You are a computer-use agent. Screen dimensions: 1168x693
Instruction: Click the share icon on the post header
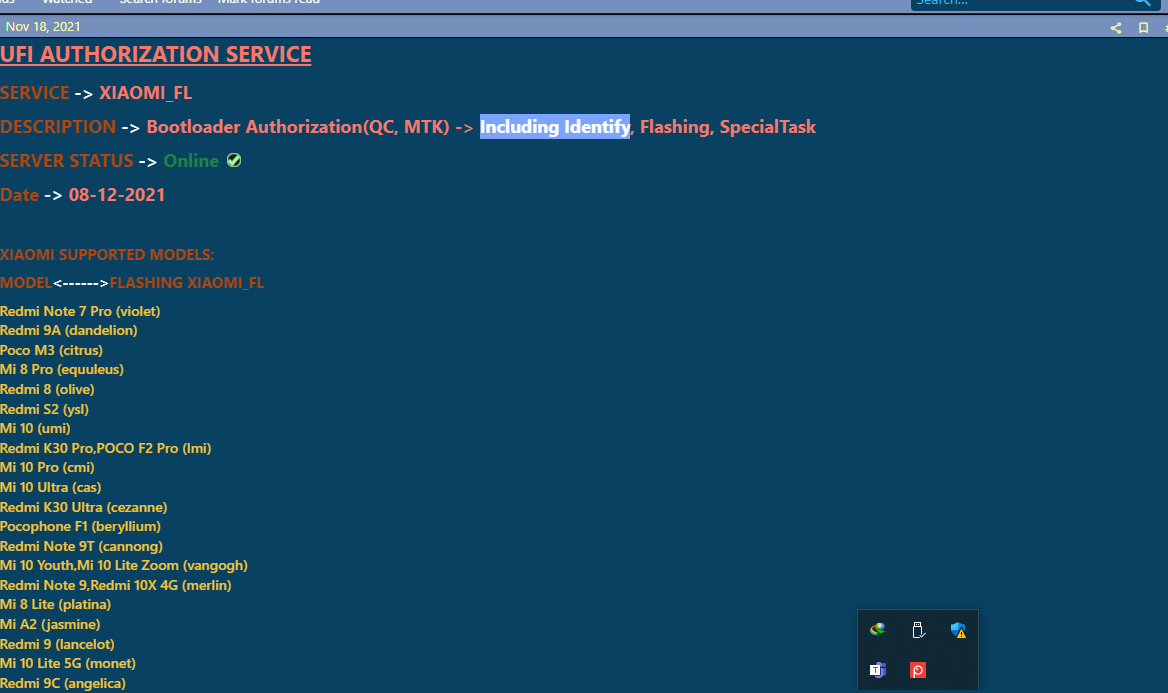point(1116,28)
